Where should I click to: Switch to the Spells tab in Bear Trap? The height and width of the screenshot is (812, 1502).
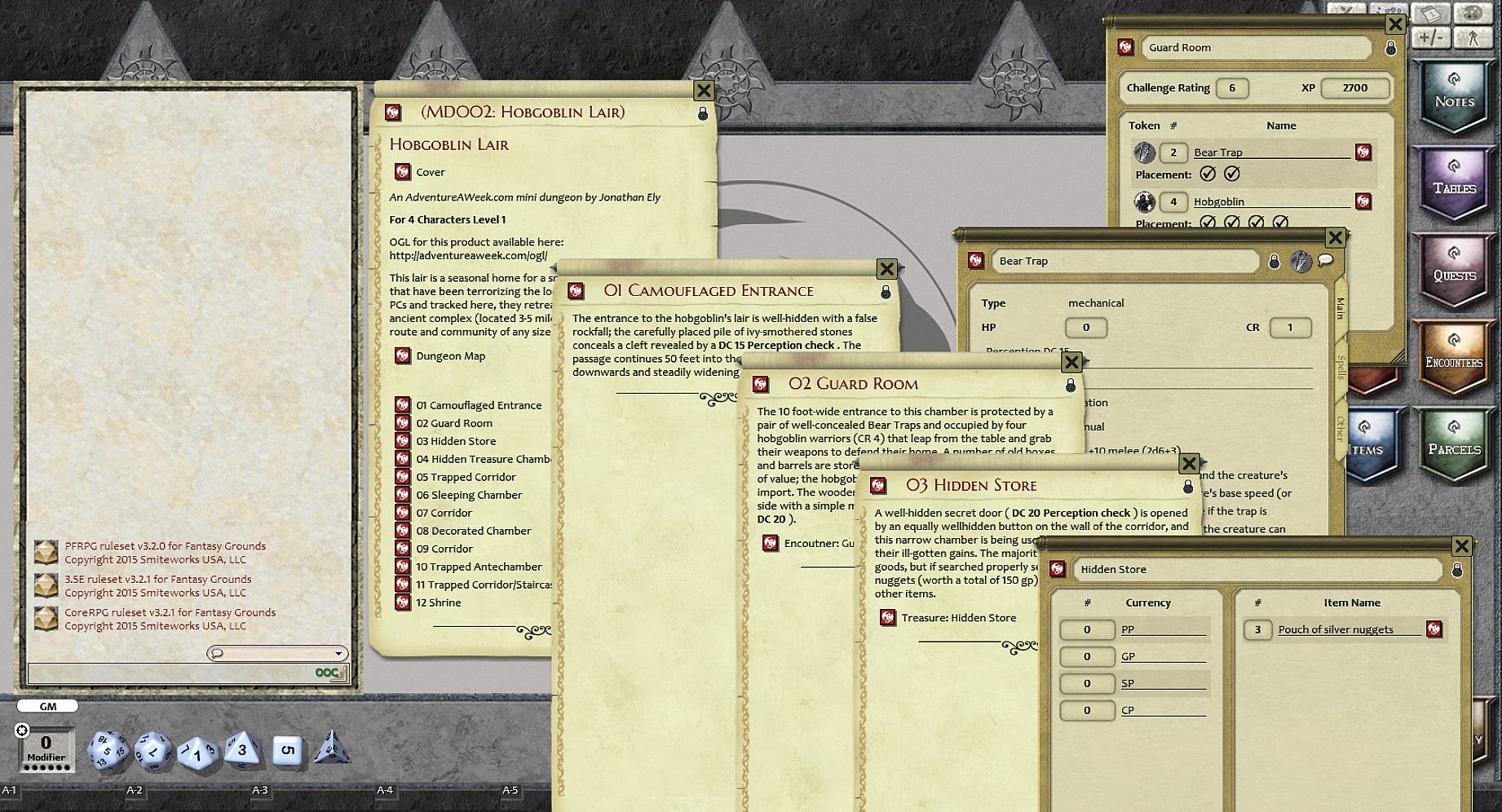pos(1339,367)
